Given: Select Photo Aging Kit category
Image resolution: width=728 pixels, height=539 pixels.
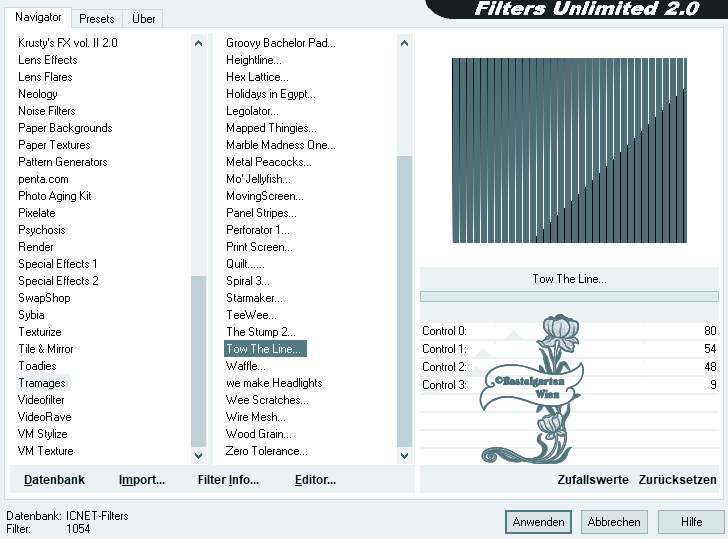Looking at the screenshot, I should point(55,196).
